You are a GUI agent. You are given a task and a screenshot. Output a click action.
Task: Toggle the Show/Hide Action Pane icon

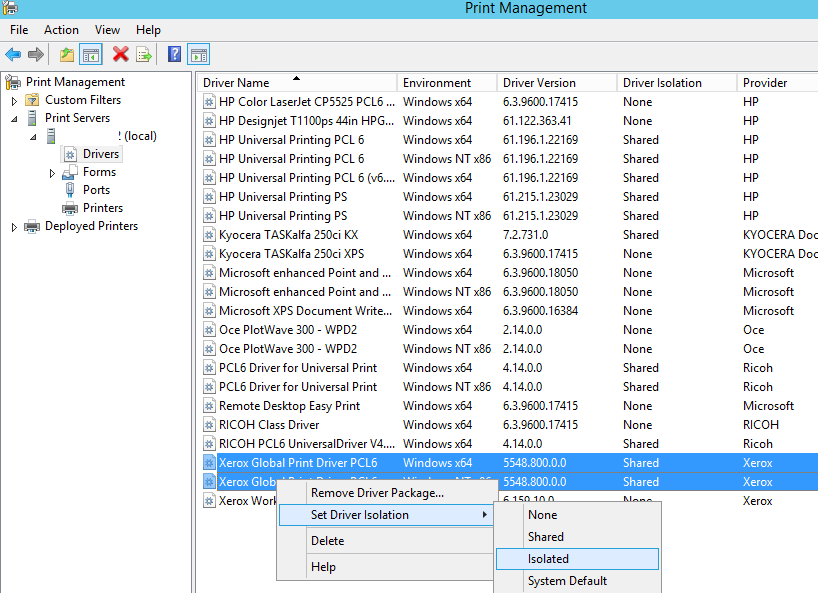pyautogui.click(x=199, y=54)
